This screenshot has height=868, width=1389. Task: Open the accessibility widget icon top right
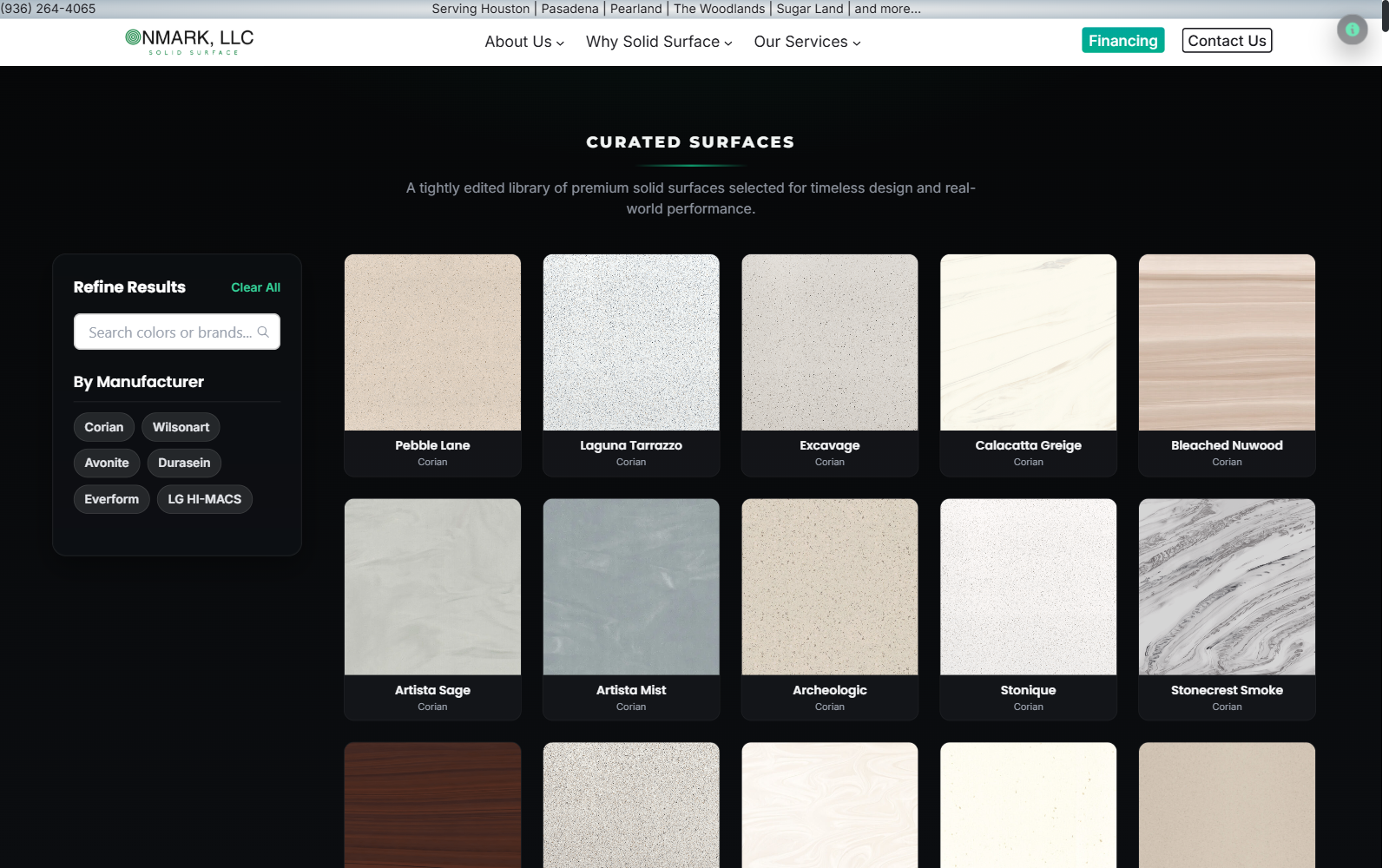click(x=1353, y=29)
